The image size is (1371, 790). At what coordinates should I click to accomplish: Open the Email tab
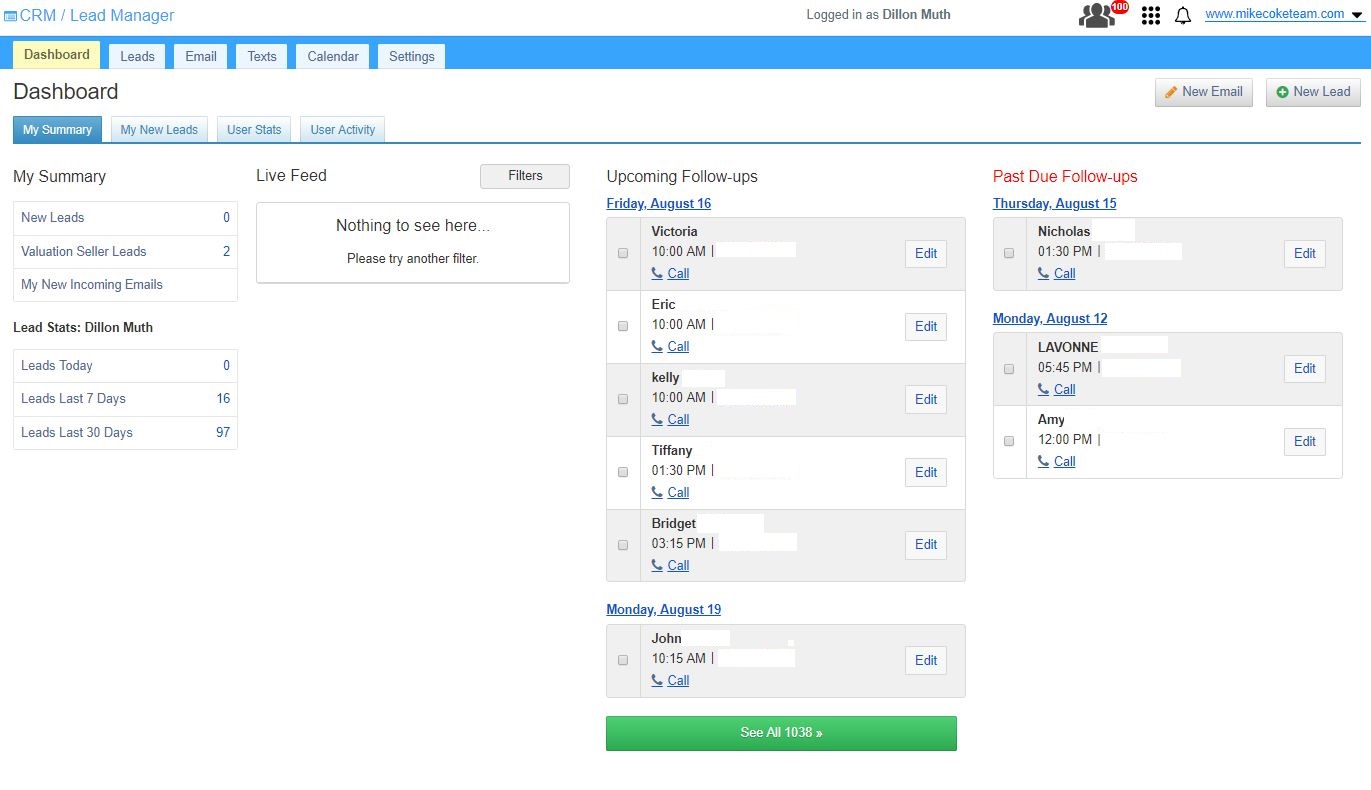(201, 56)
